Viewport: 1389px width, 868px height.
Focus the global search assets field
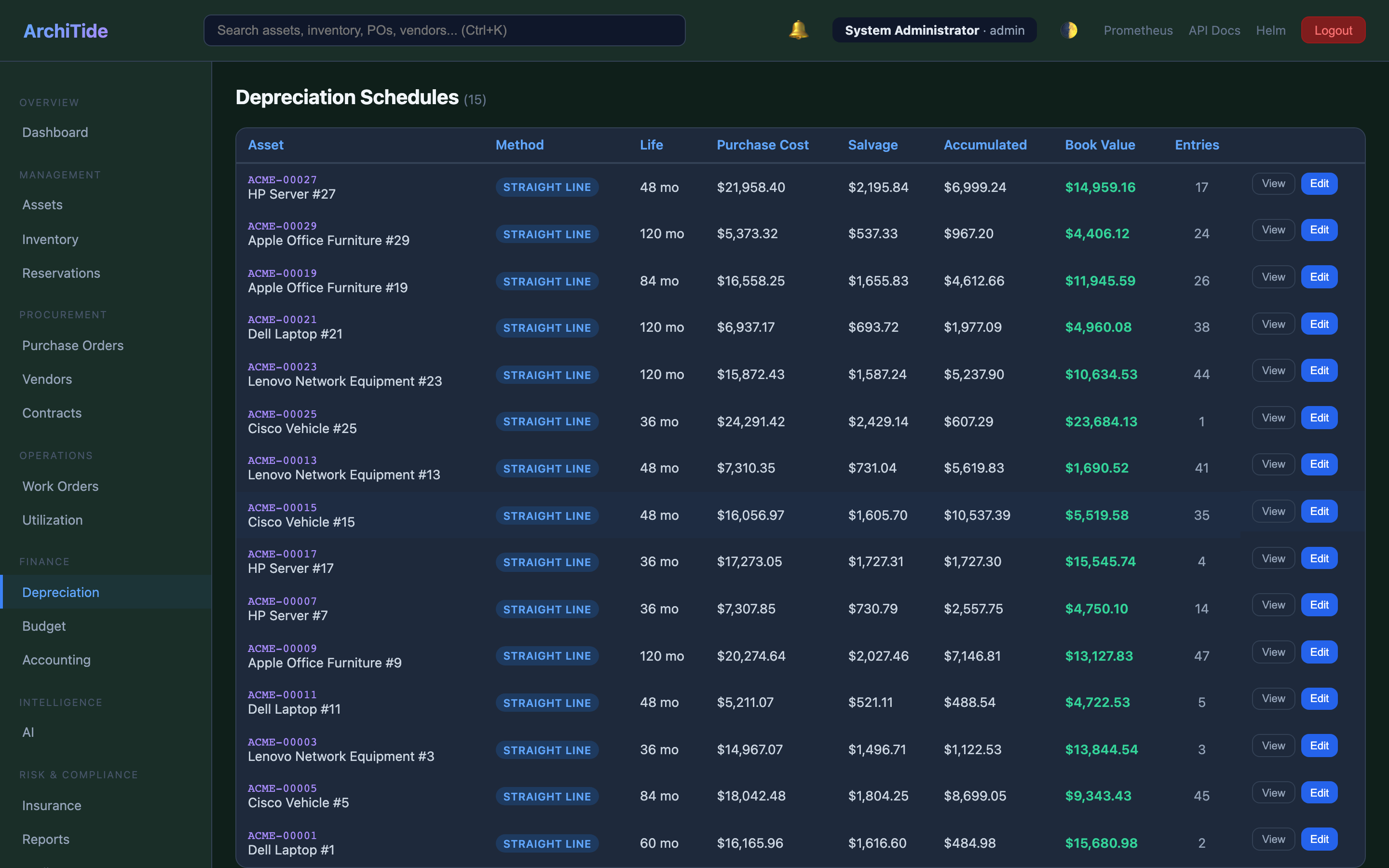pyautogui.click(x=444, y=30)
